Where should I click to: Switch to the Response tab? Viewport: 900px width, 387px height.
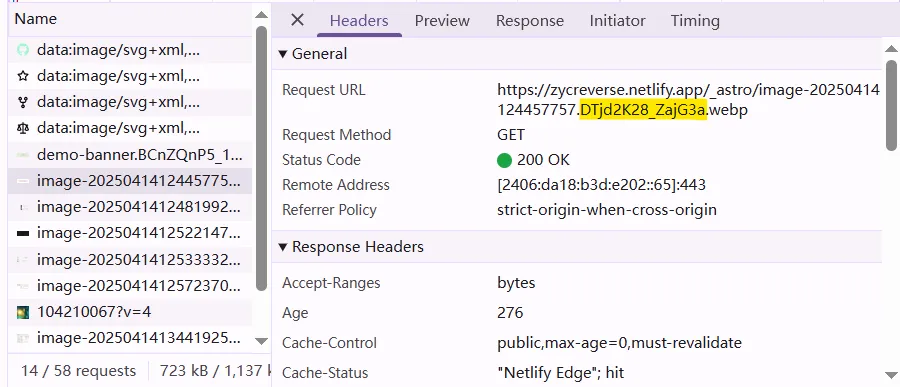(x=530, y=21)
